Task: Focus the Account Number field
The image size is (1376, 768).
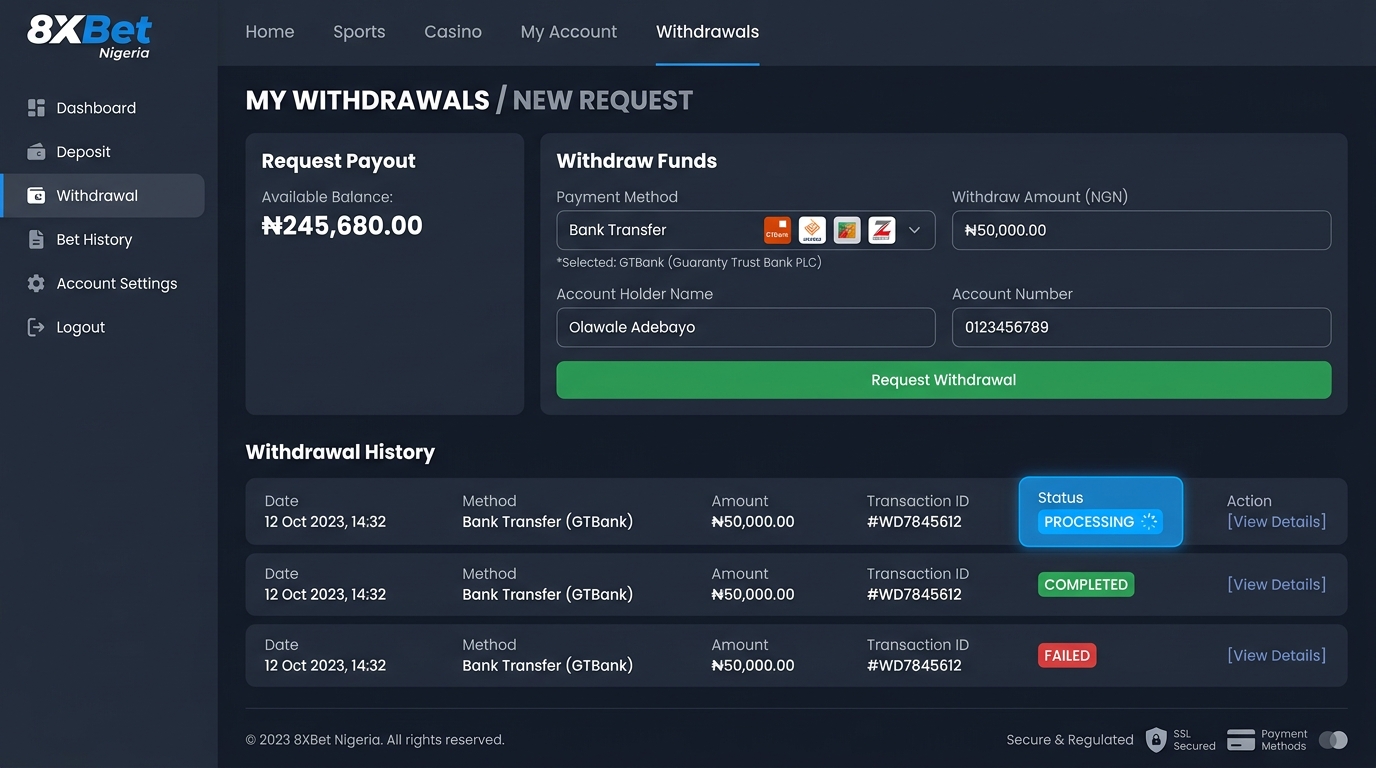Action: (x=1141, y=327)
